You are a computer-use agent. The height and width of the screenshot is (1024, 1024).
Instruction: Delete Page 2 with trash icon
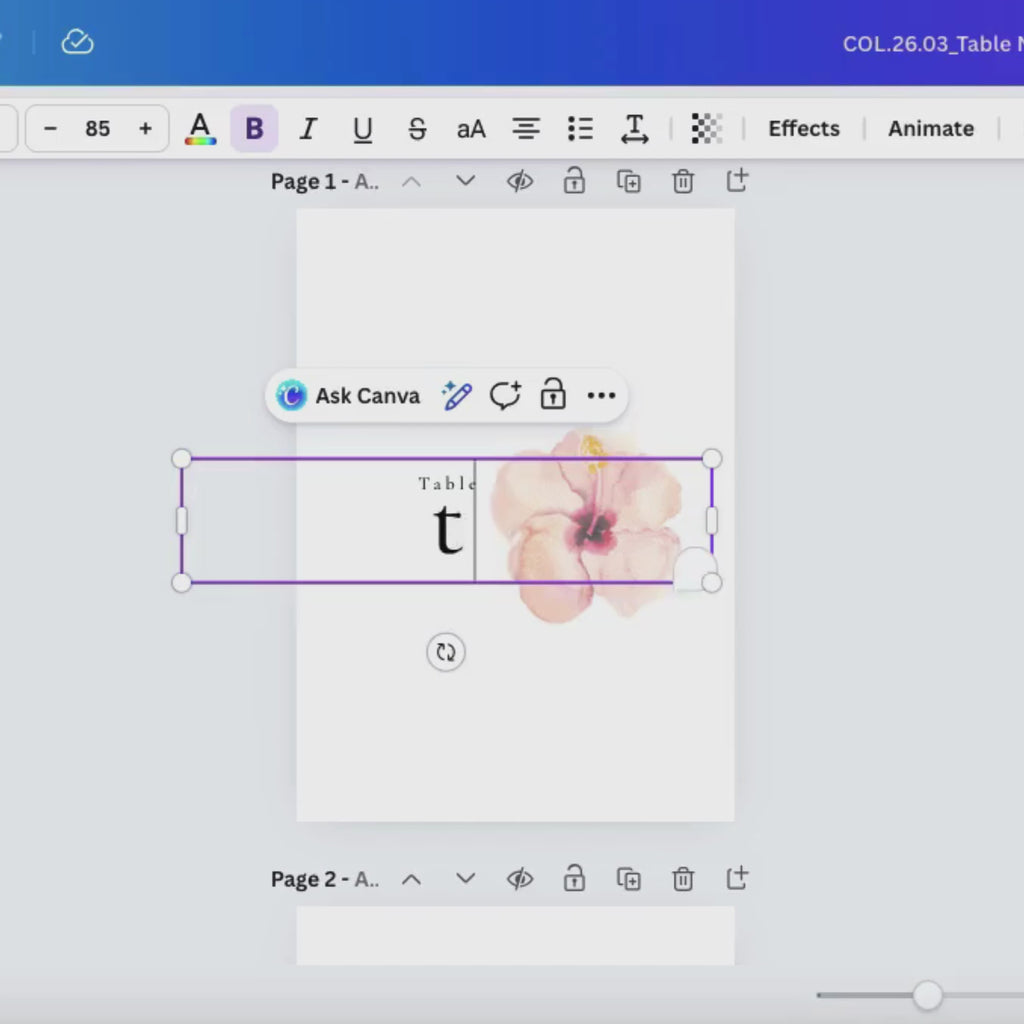683,878
